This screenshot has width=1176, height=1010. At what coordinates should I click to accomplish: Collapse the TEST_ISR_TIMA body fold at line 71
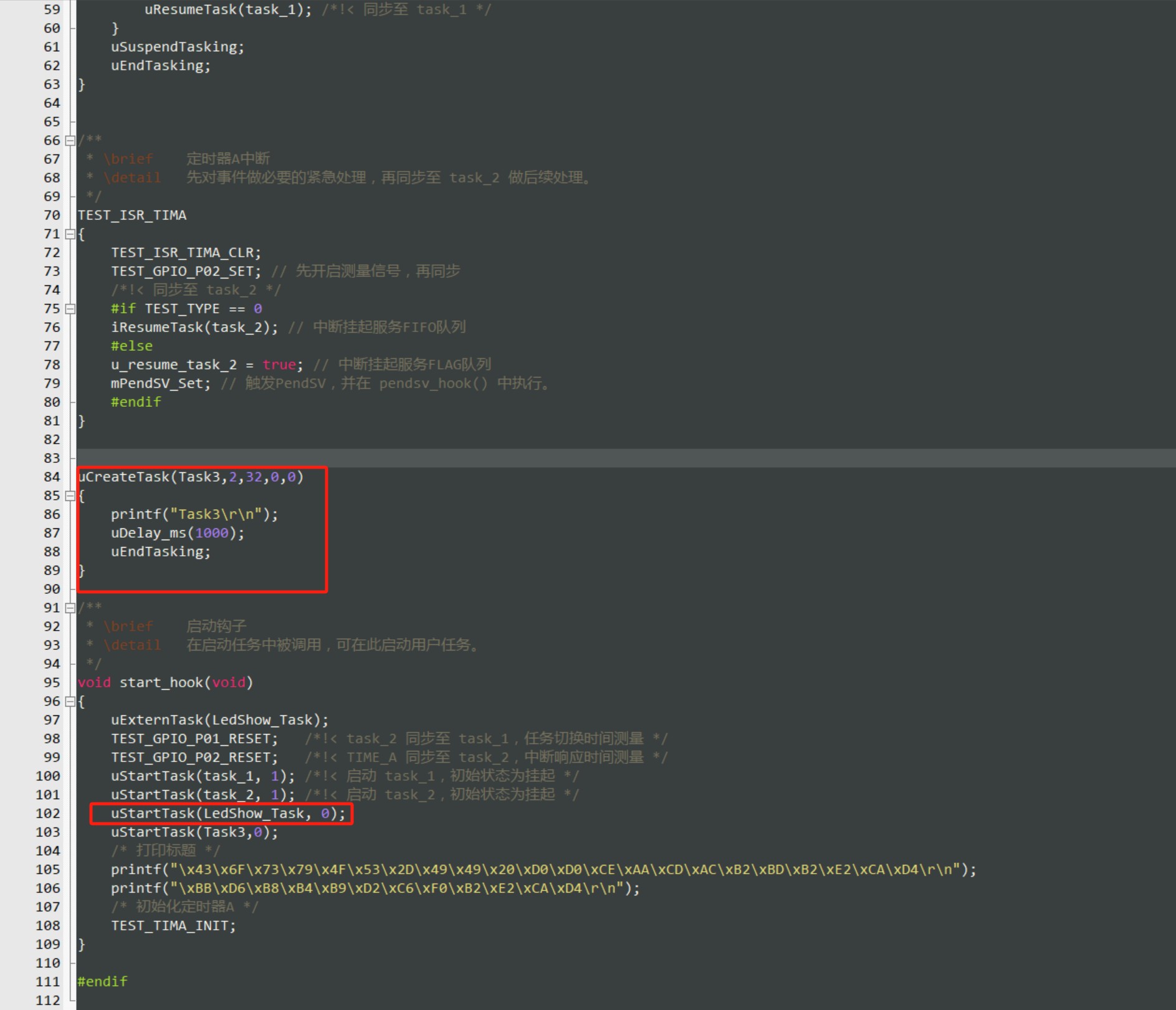[x=70, y=234]
